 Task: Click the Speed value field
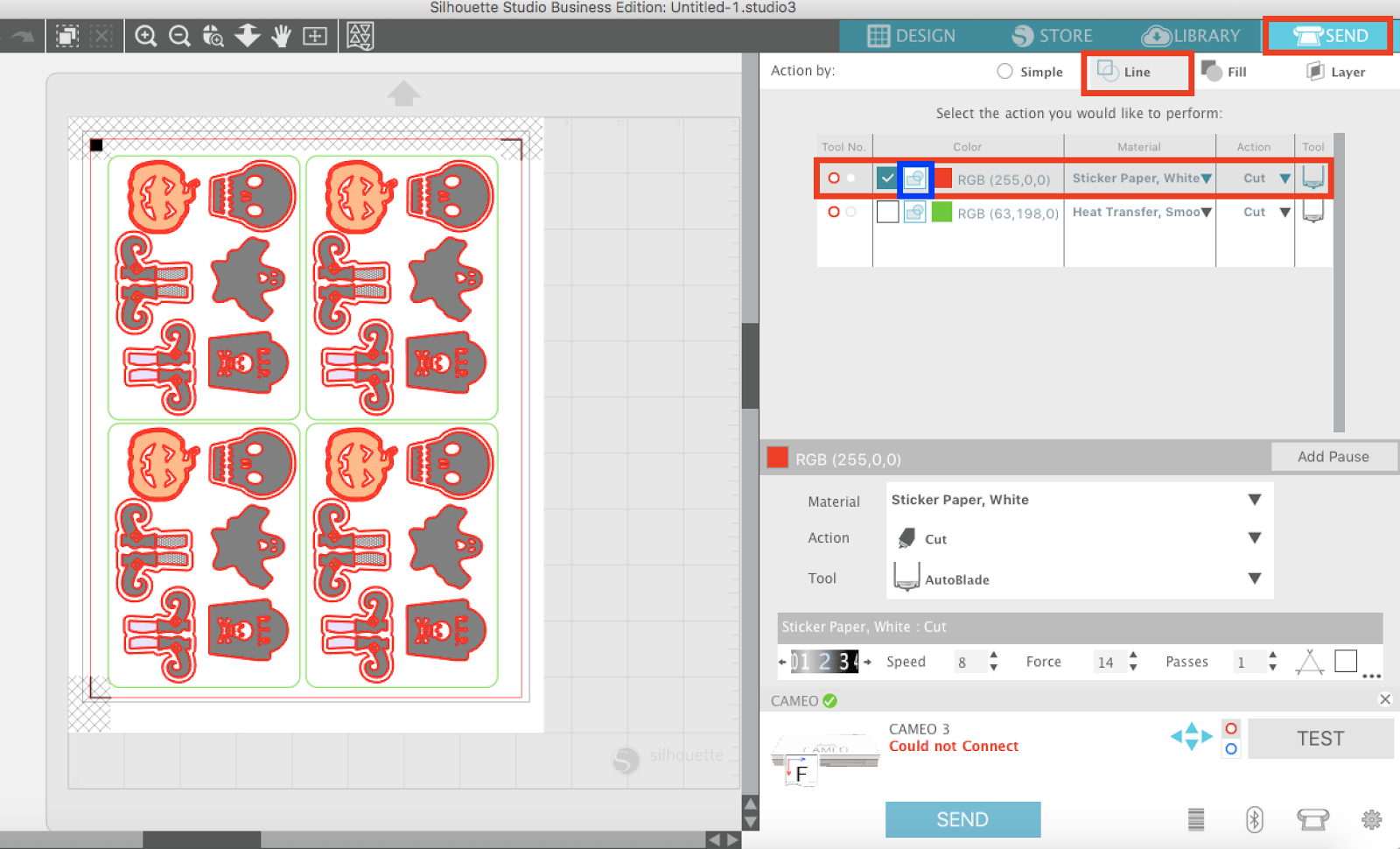(969, 662)
